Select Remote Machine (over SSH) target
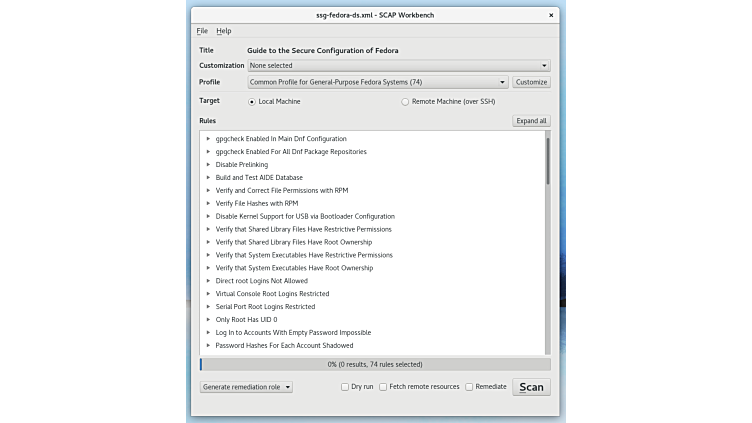The height and width of the screenshot is (423, 752). click(405, 101)
